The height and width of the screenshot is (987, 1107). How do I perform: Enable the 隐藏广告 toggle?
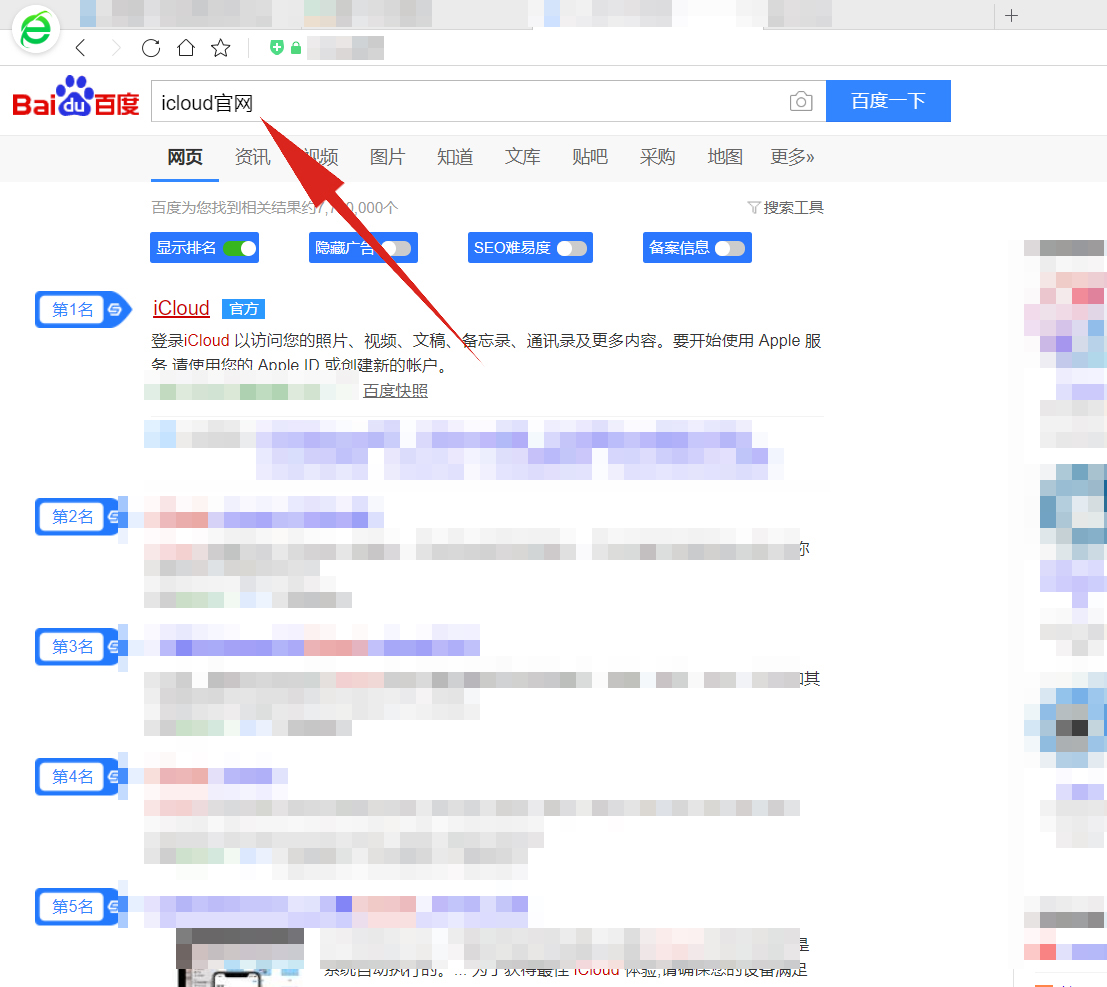point(396,249)
